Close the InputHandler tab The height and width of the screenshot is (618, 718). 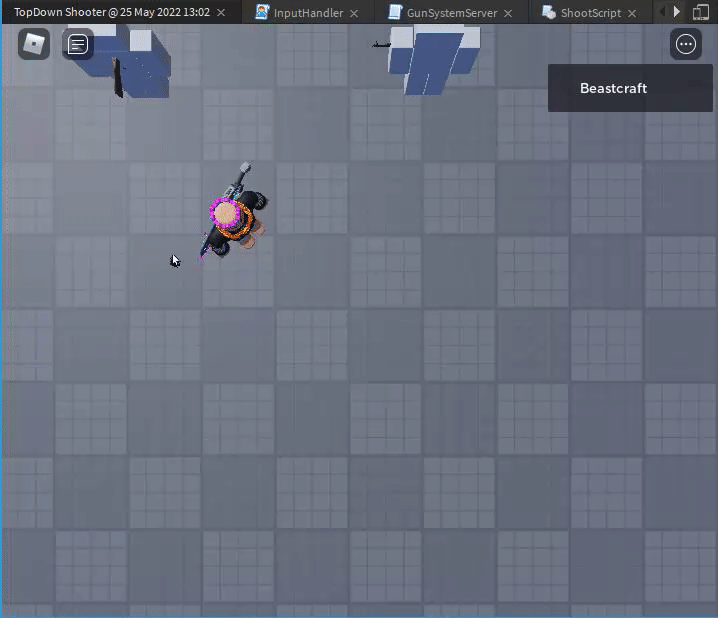(x=354, y=14)
